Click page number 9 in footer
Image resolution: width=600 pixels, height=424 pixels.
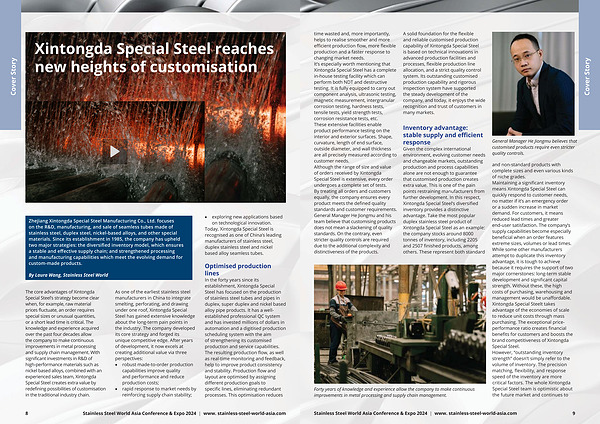coord(573,410)
